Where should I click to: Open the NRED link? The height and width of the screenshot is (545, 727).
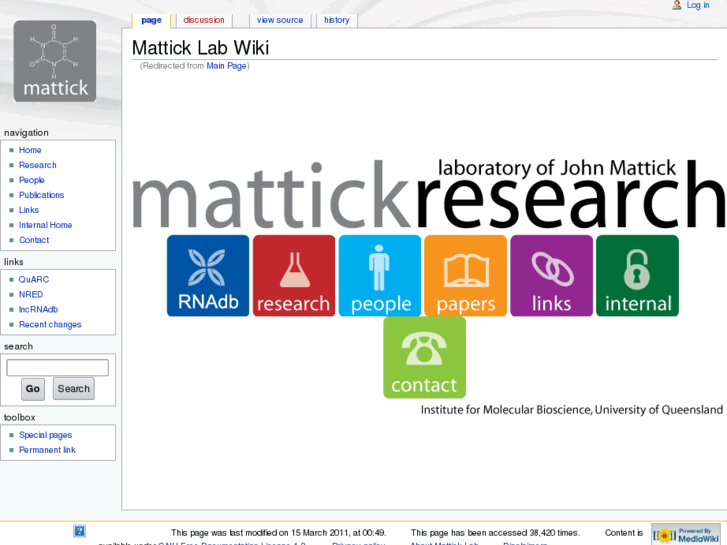31,295
